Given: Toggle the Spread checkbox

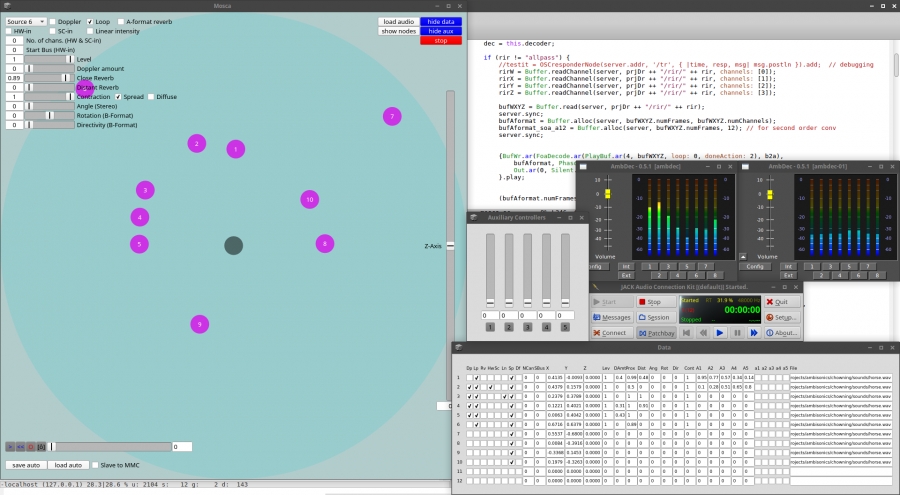Looking at the screenshot, I should [x=118, y=96].
